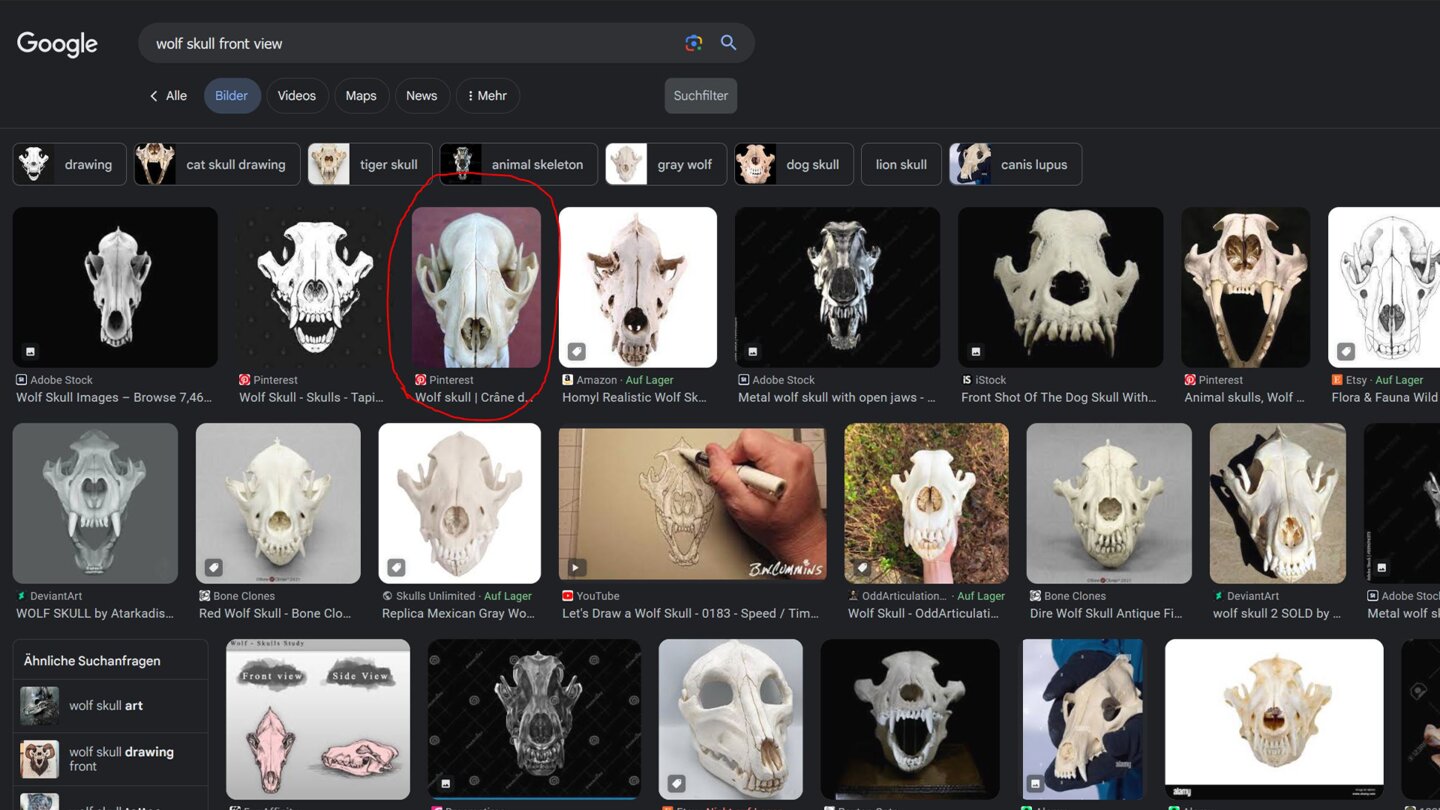Open the Maps tab
The height and width of the screenshot is (810, 1440).
point(361,96)
